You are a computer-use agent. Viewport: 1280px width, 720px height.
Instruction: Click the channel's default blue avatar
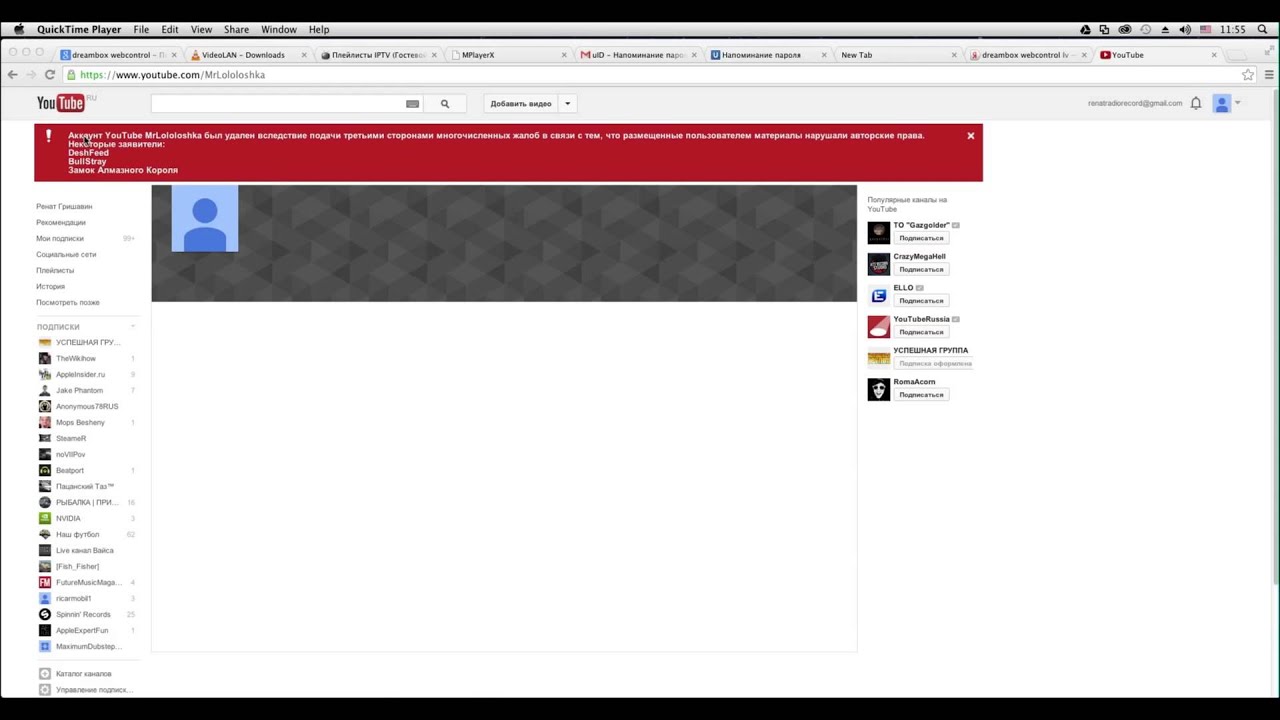(x=205, y=218)
